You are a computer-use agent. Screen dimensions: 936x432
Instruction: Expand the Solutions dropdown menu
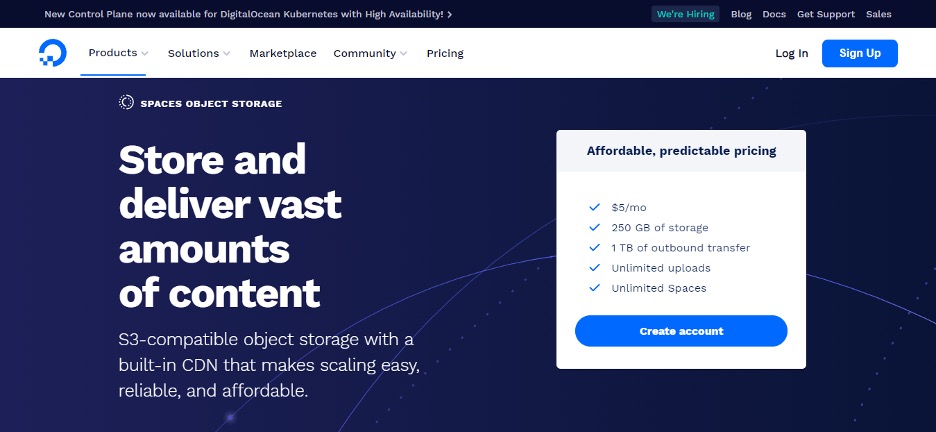pos(198,54)
